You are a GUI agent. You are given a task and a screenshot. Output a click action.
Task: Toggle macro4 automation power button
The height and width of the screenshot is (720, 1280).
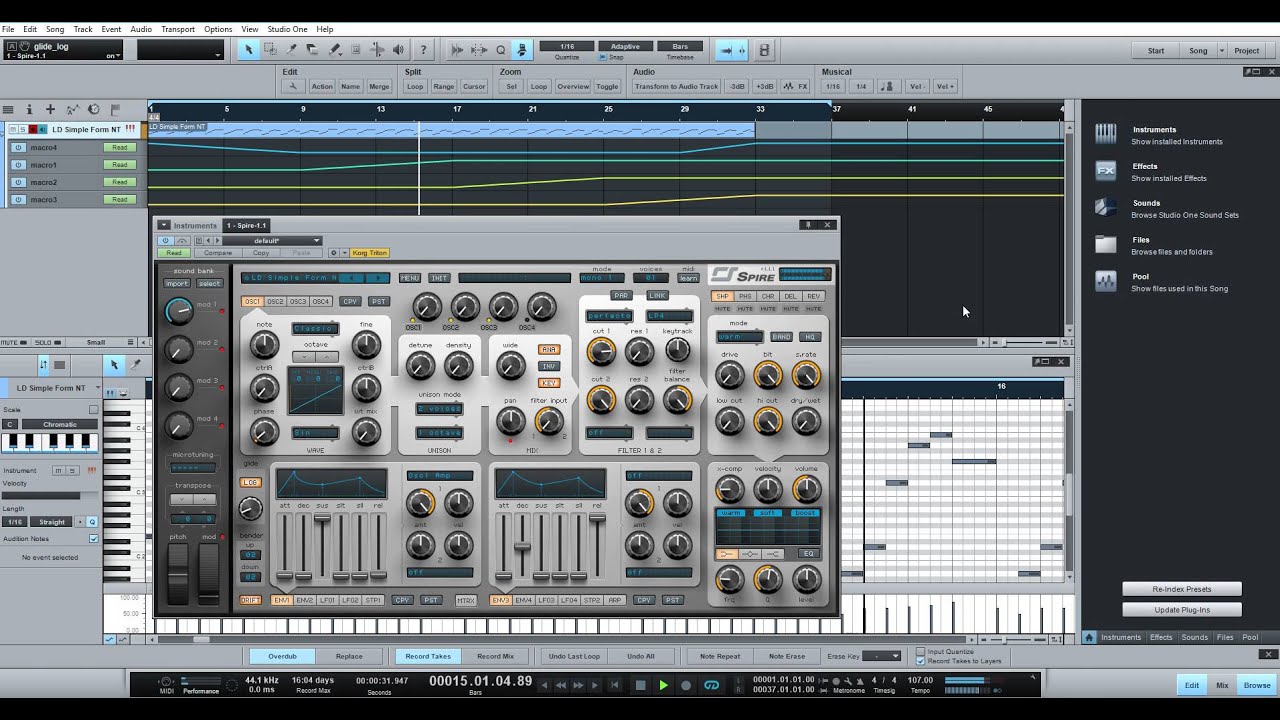18,147
